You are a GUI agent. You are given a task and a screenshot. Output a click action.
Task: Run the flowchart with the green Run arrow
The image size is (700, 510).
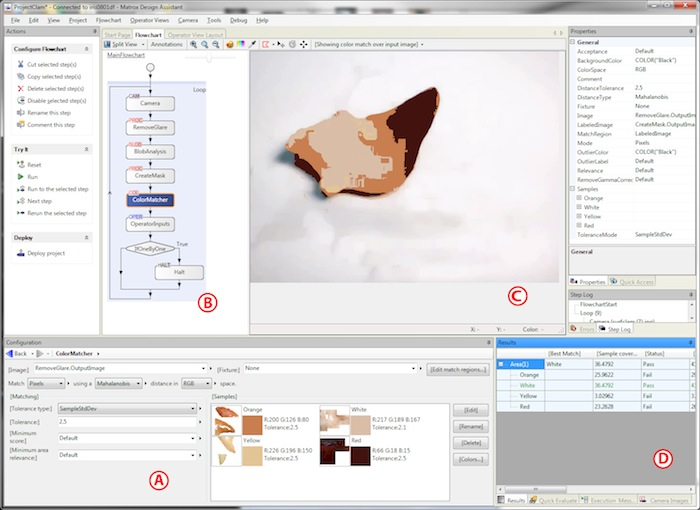click(x=19, y=177)
